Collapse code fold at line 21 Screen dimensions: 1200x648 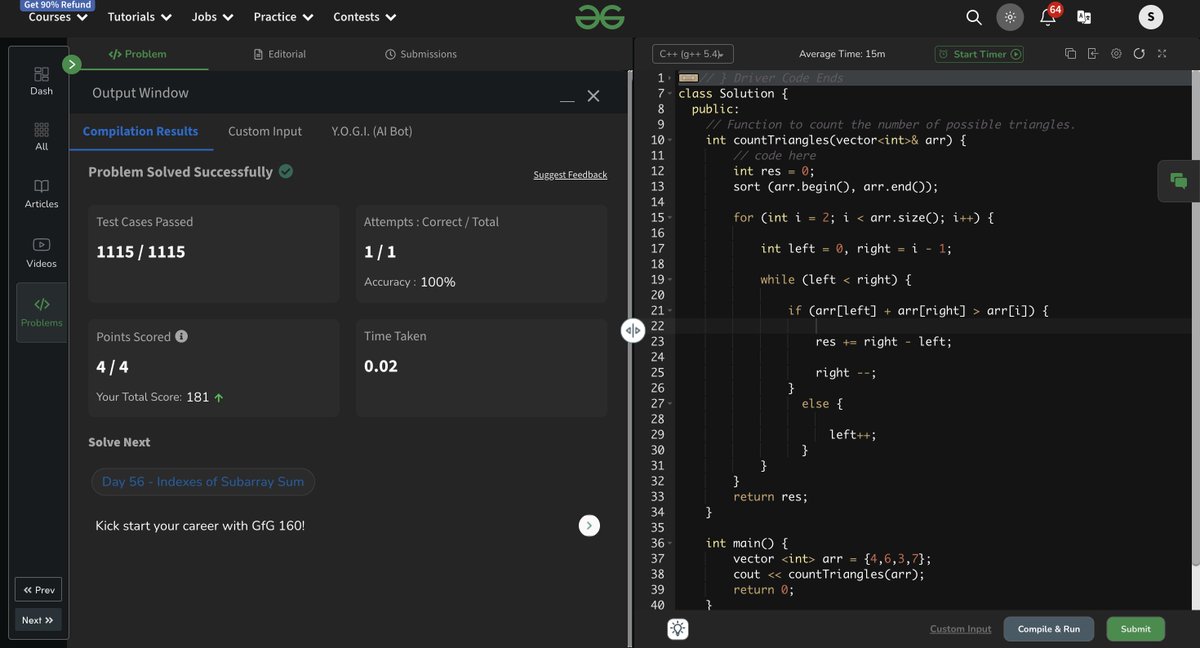click(x=670, y=311)
